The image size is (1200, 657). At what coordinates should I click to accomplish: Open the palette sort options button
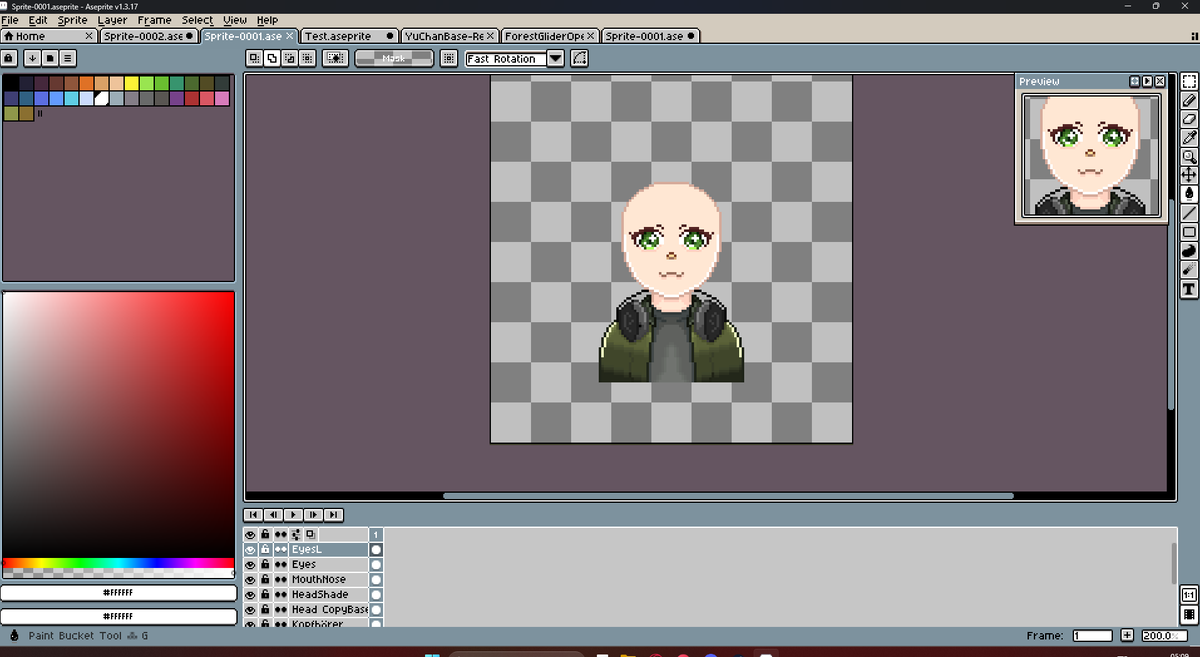point(33,58)
